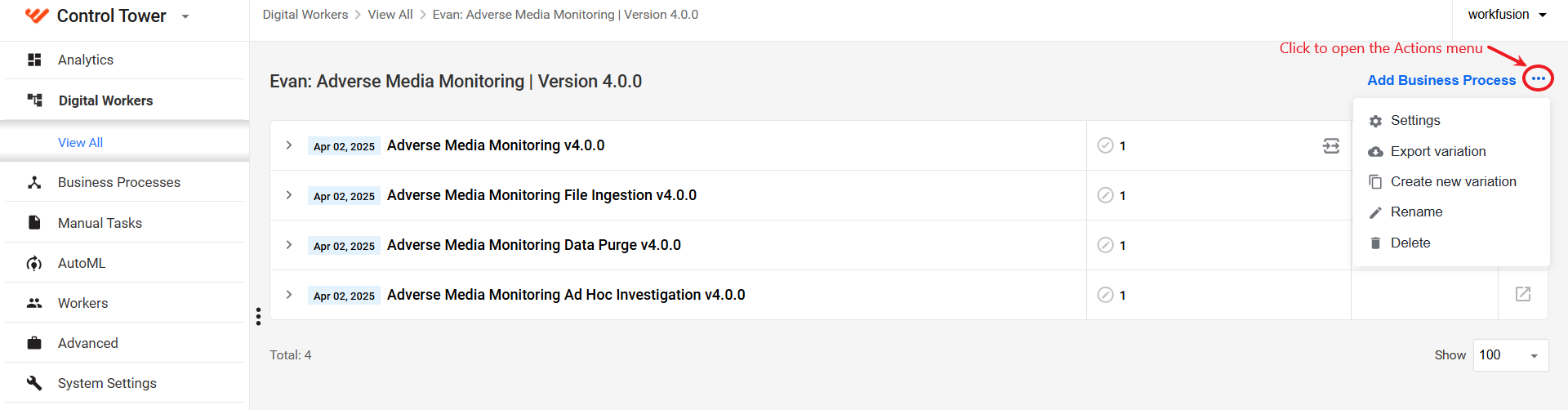This screenshot has height=410, width=1568.
Task: Select Export variation from the menu
Action: tap(1438, 151)
